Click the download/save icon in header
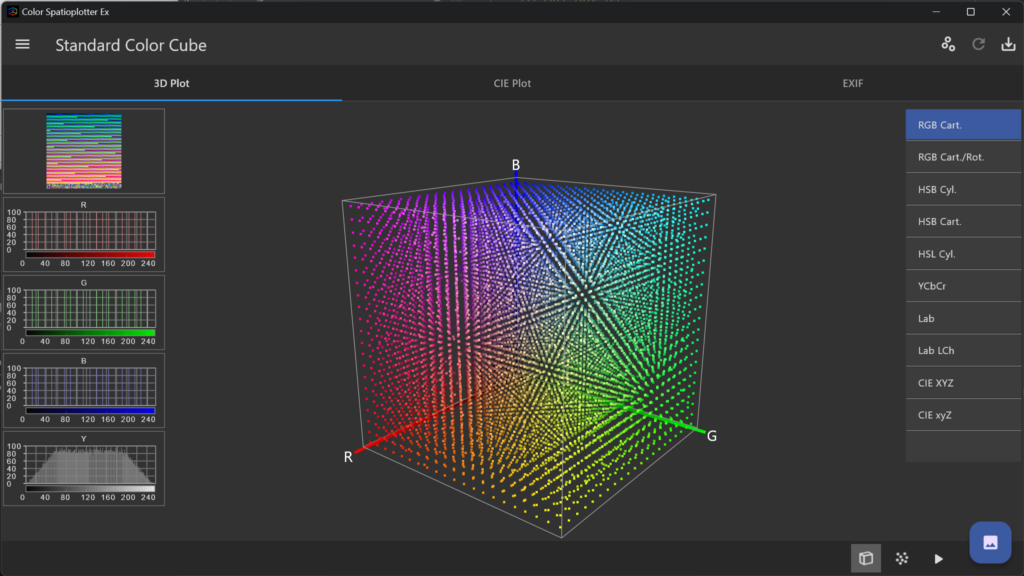1024x576 pixels. click(1007, 45)
